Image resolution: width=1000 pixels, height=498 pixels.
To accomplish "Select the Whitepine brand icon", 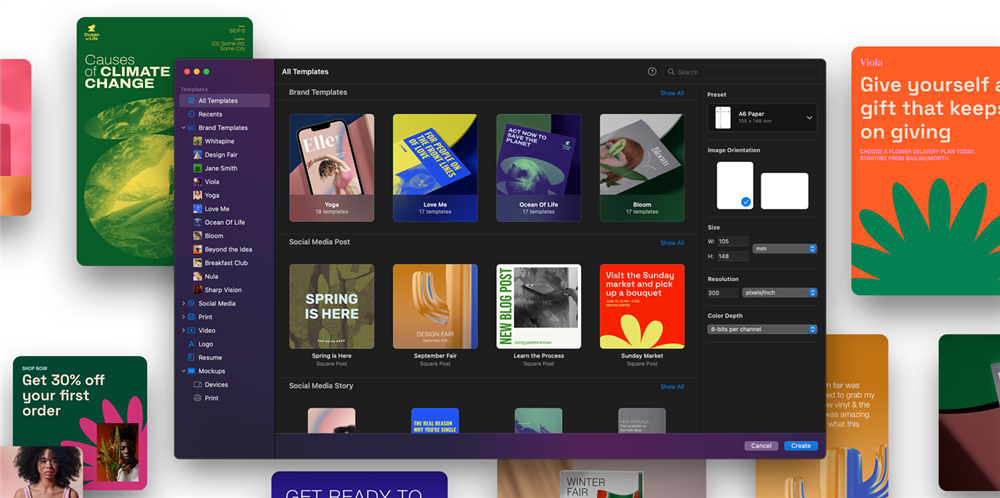I will [198, 141].
